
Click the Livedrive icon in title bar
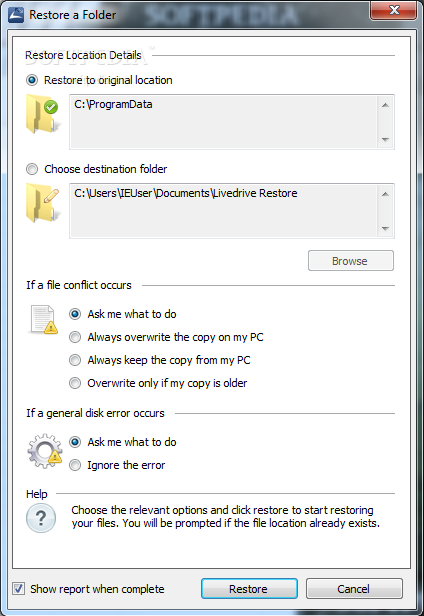click(16, 15)
